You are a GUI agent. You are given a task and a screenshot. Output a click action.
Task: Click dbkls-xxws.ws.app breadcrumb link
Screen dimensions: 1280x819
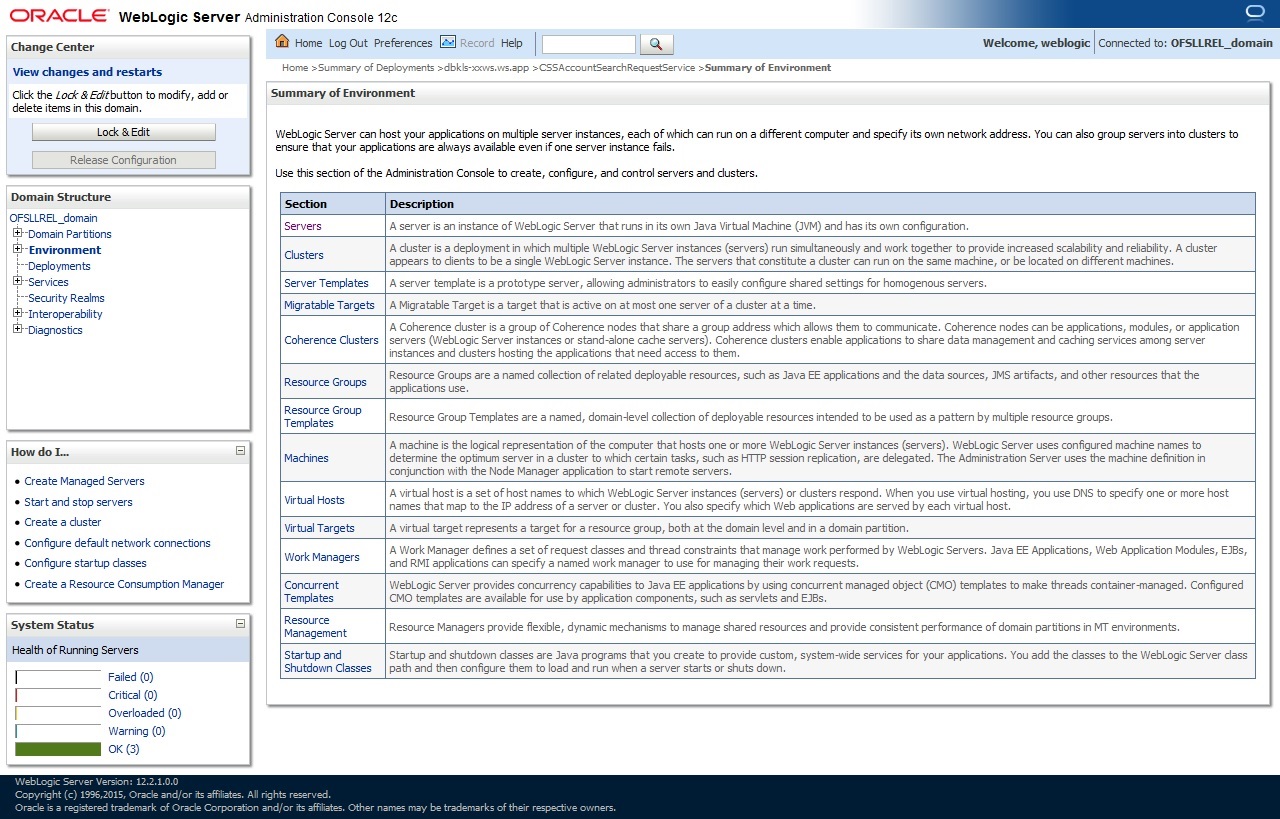point(487,68)
